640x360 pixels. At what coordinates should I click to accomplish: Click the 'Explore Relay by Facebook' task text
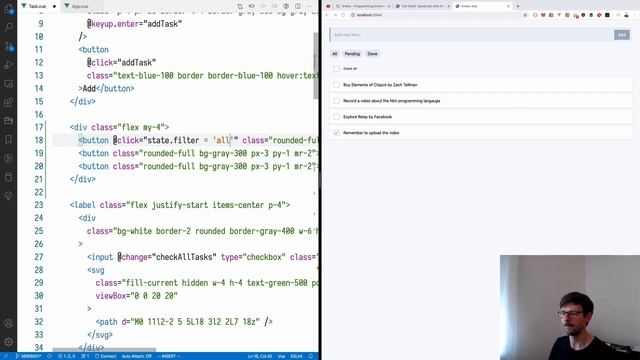tap(367, 117)
